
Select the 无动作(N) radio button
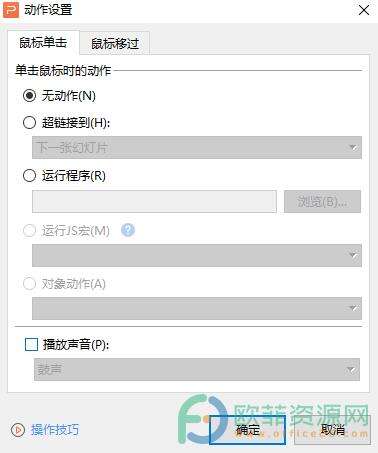point(29,96)
